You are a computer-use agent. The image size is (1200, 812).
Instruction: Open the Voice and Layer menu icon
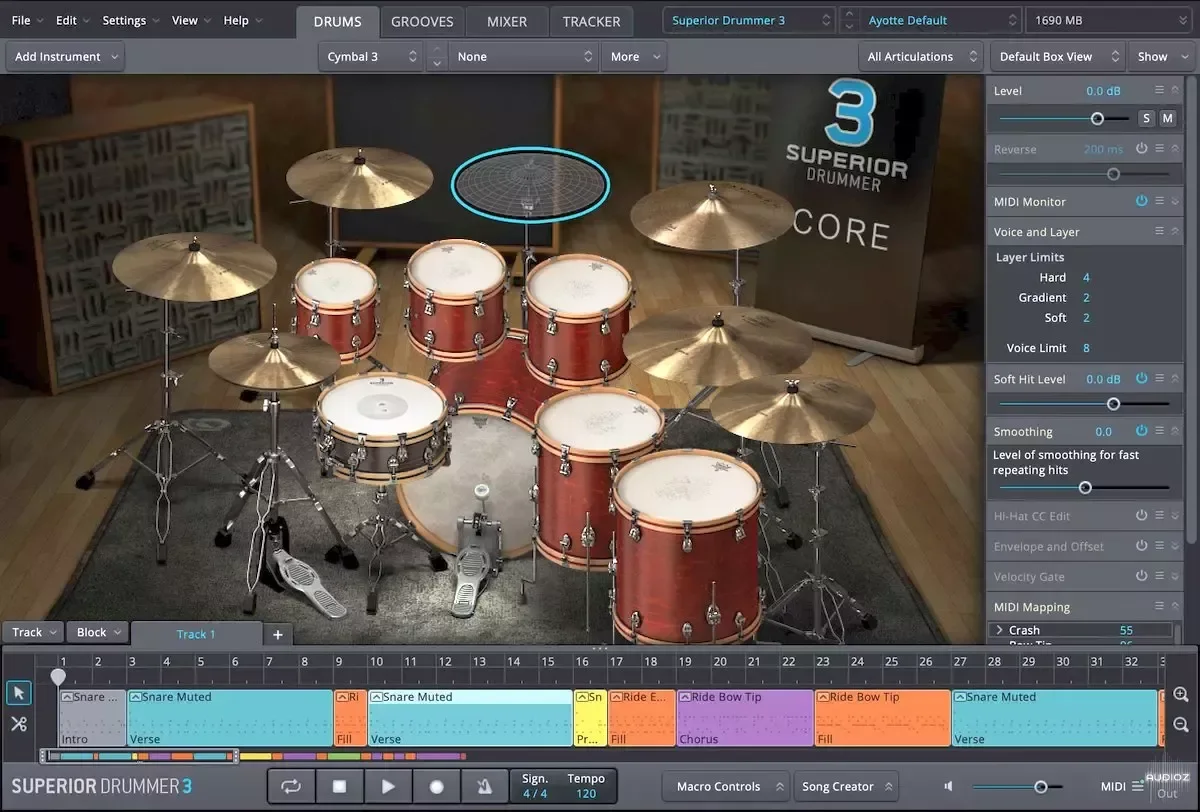[1160, 231]
